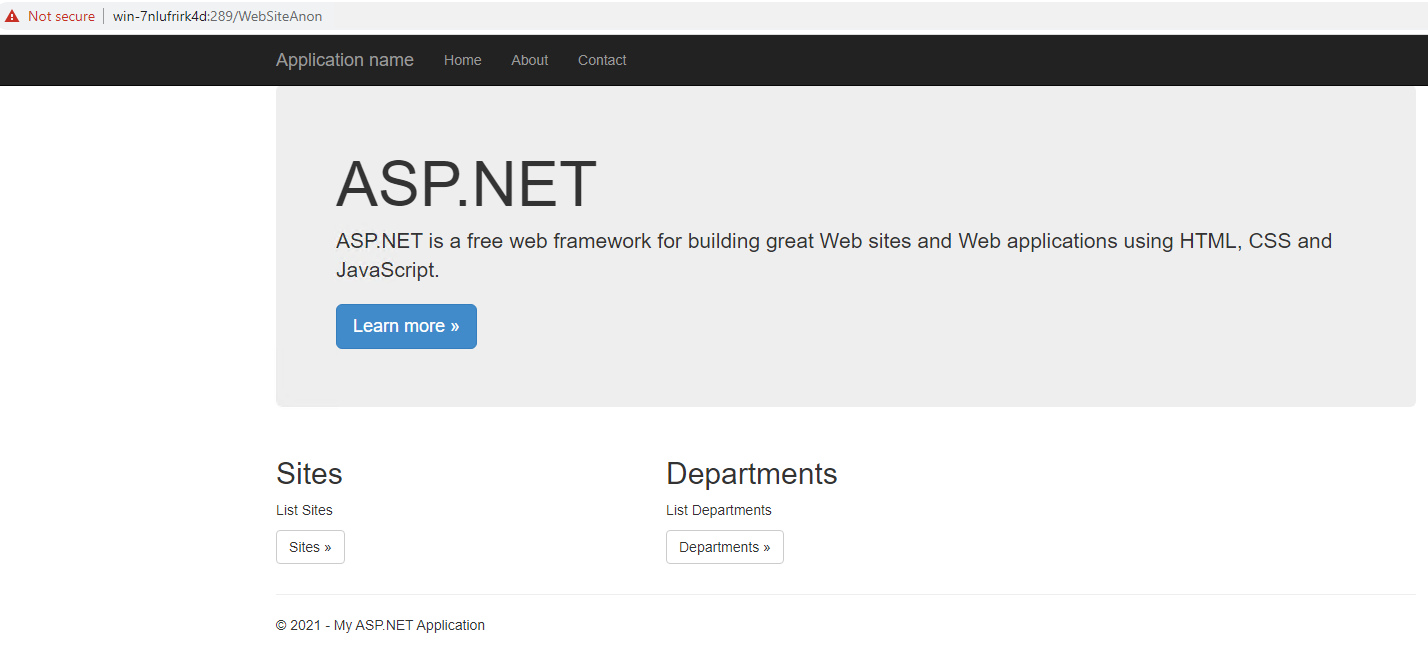The width and height of the screenshot is (1428, 671).
Task: Select Contact in the navigation bar
Action: [x=602, y=60]
